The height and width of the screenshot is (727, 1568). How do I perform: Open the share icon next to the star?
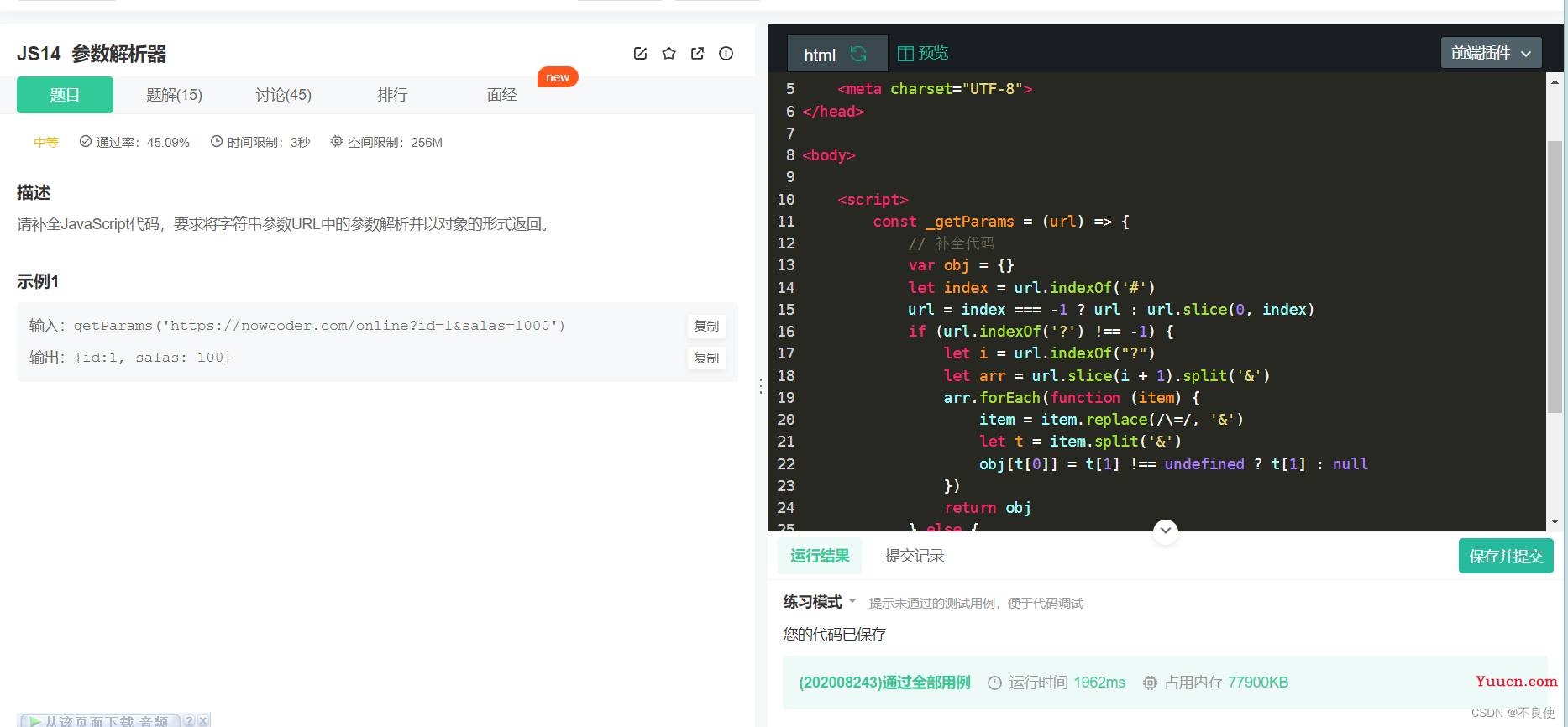[697, 54]
